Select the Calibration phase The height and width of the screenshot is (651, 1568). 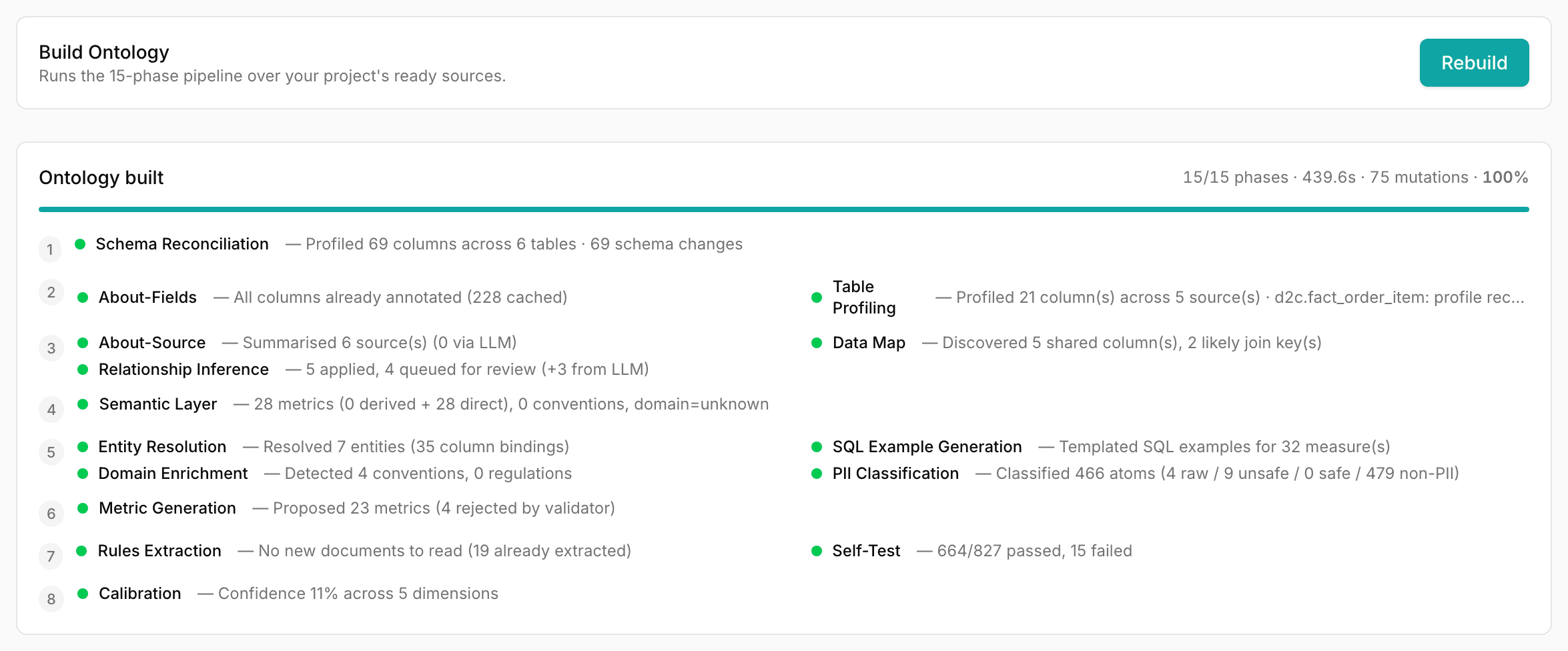[x=140, y=594]
